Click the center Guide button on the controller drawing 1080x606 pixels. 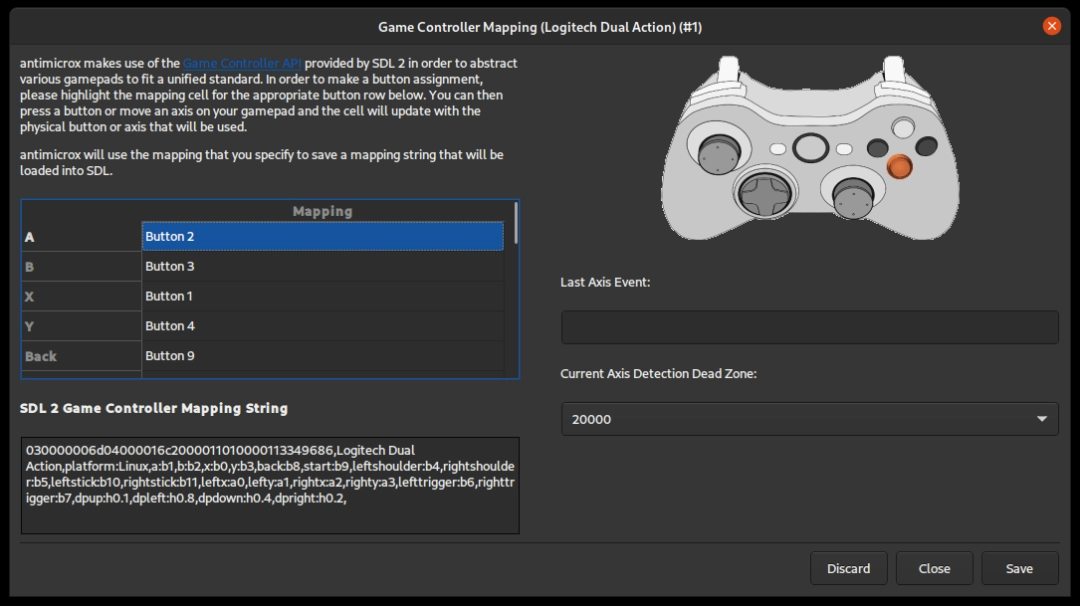click(810, 147)
